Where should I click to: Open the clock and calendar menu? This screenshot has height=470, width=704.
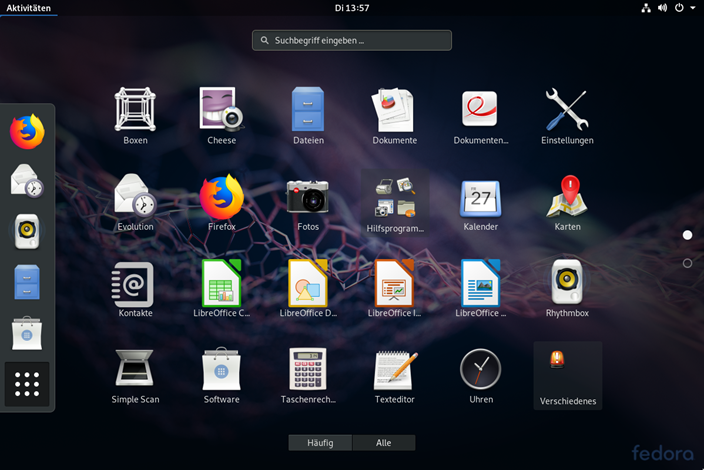tap(352, 8)
